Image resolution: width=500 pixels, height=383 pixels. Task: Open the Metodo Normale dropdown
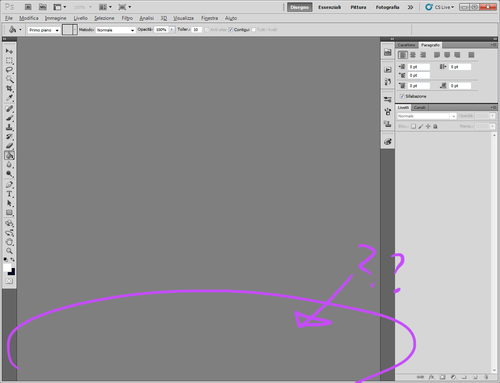click(115, 30)
